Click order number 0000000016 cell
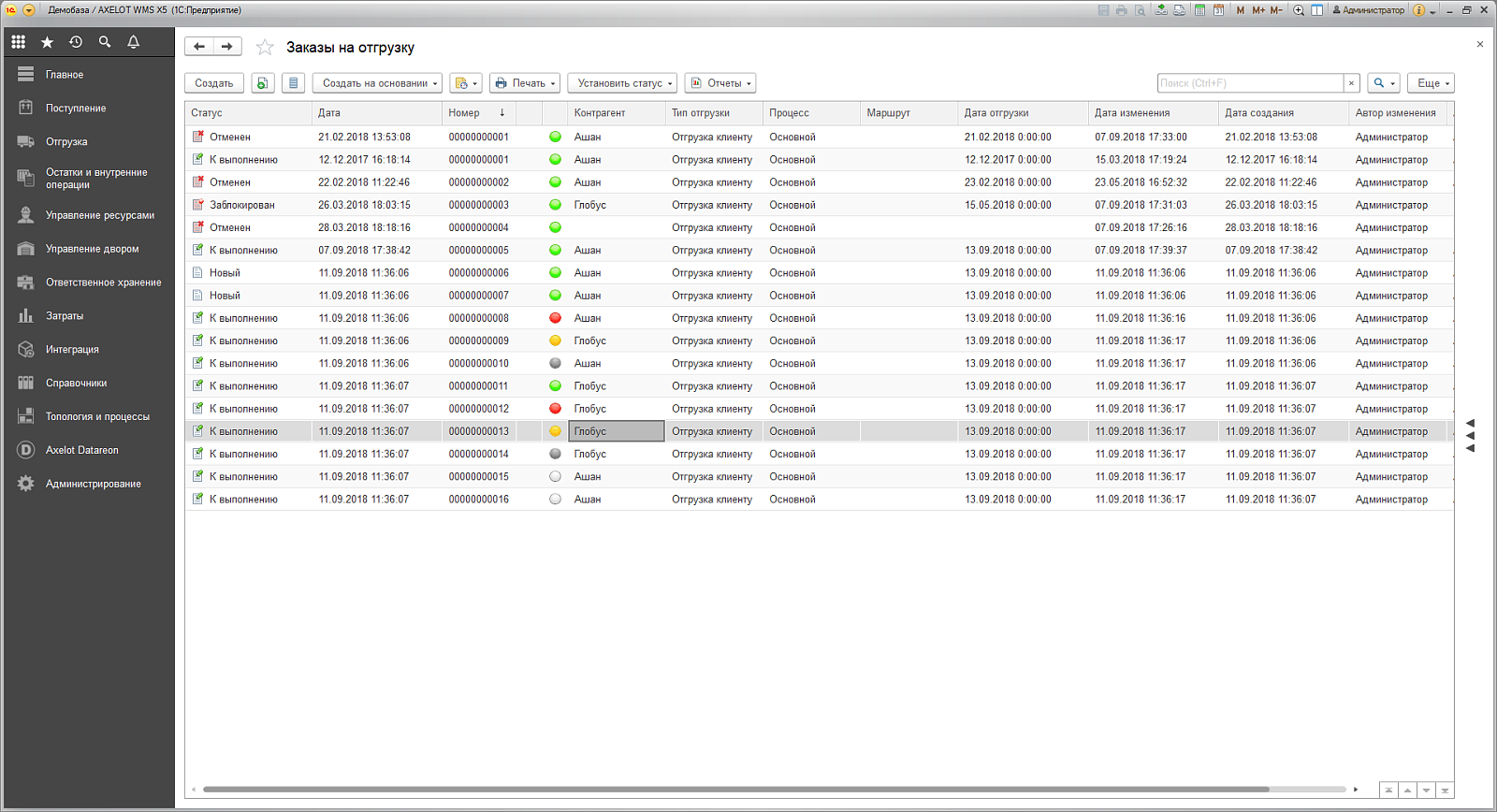 pyautogui.click(x=478, y=500)
